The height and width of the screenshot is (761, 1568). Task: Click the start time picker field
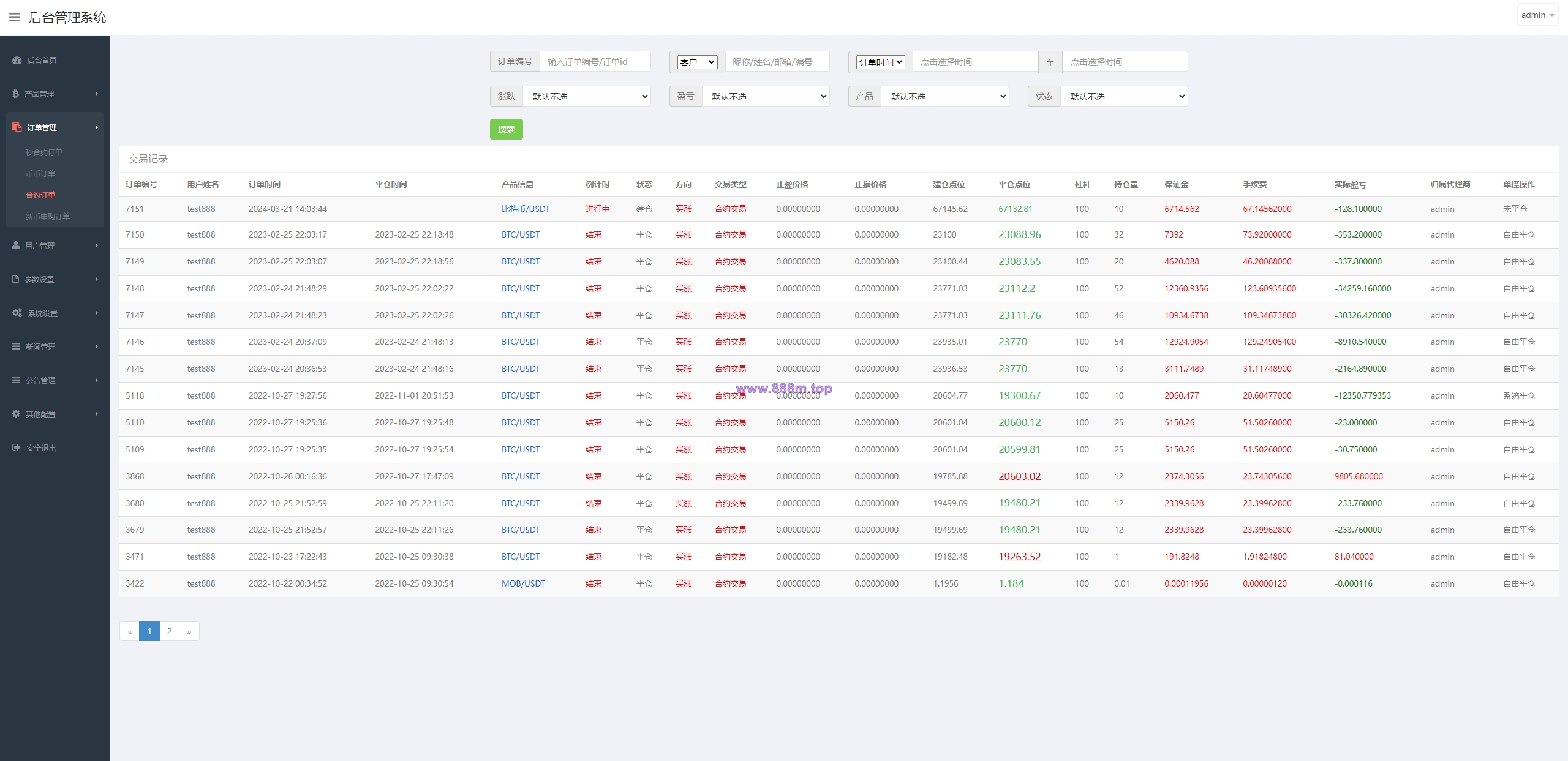(975, 61)
